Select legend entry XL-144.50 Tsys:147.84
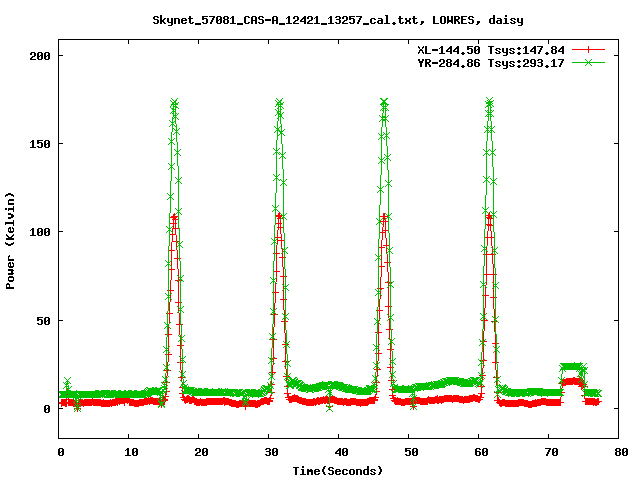640x480 pixels. coord(491,50)
